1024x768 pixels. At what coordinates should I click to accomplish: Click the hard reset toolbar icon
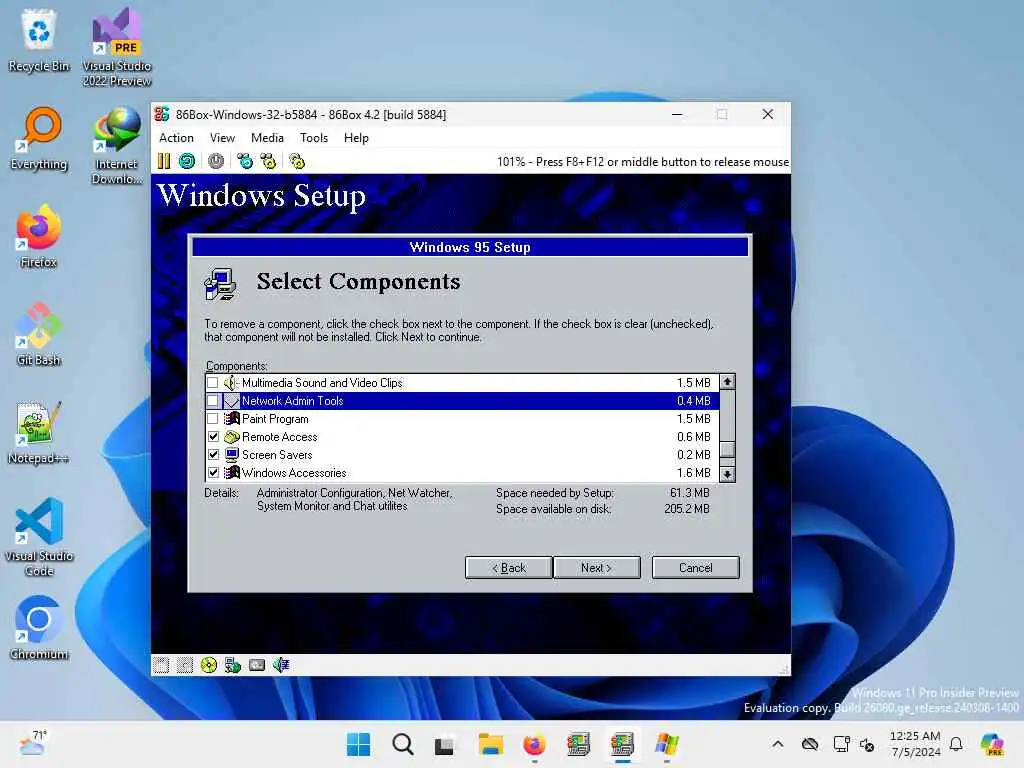(187, 161)
